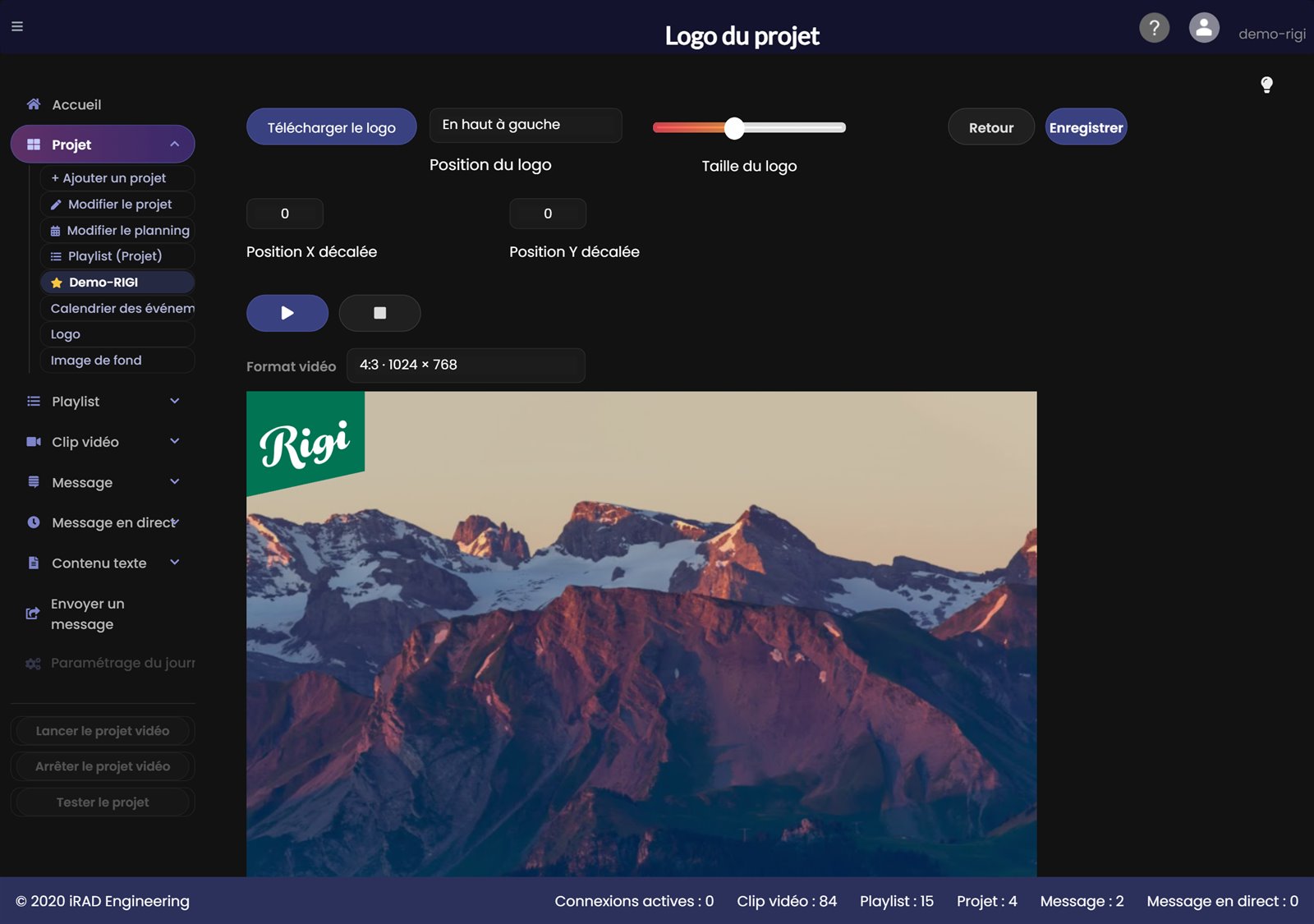Collapse the Projet menu chevron
The height and width of the screenshot is (924, 1314).
[175, 144]
